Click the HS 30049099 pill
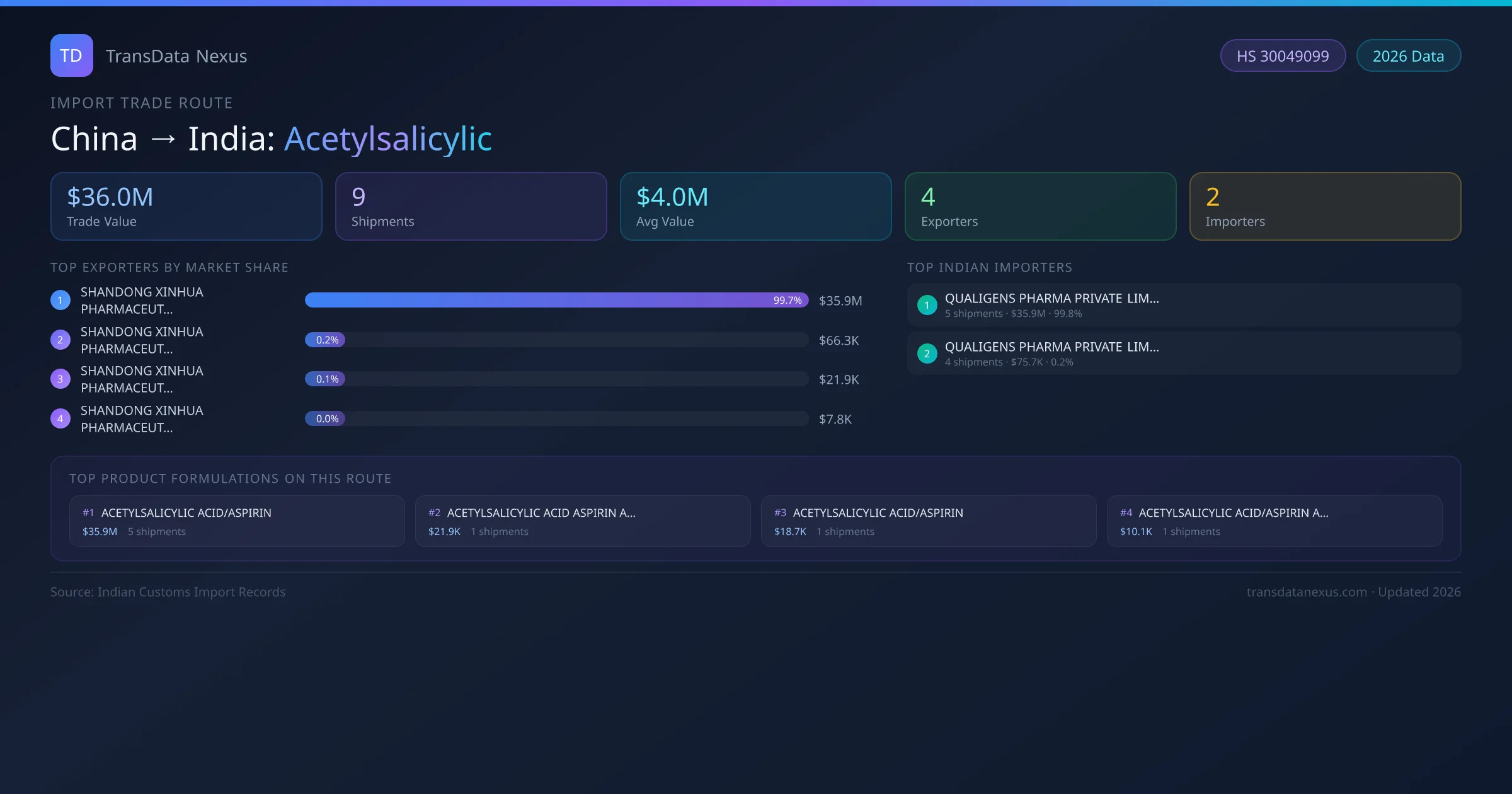The image size is (1512, 794). point(1282,56)
